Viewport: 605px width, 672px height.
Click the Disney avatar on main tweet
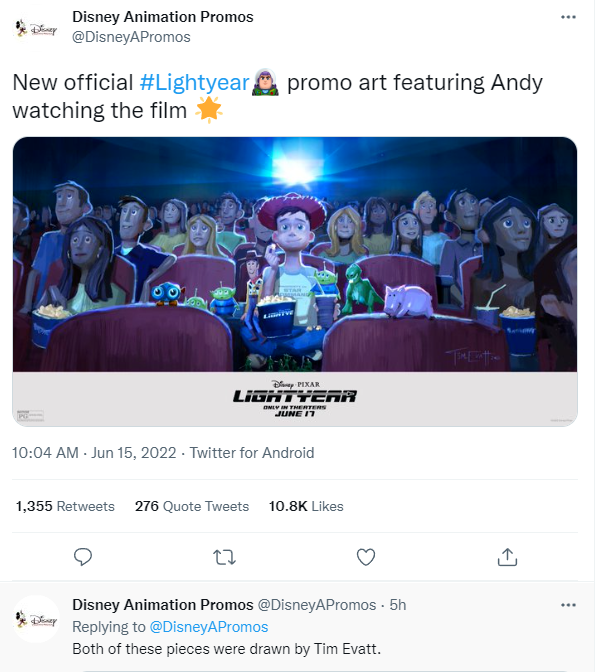coord(36,29)
